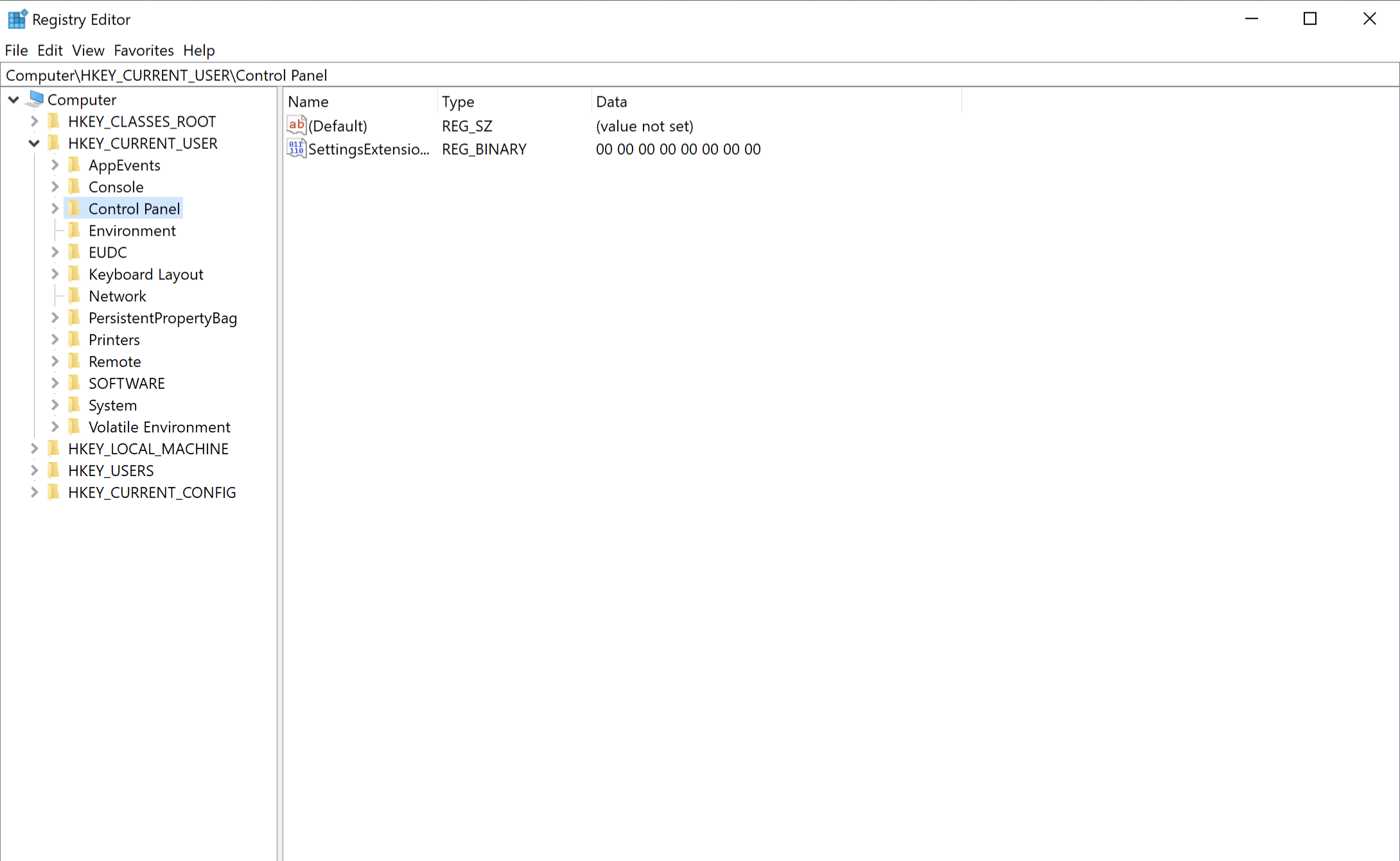Image resolution: width=1400 pixels, height=861 pixels.
Task: Click the System folder icon
Action: click(x=74, y=405)
